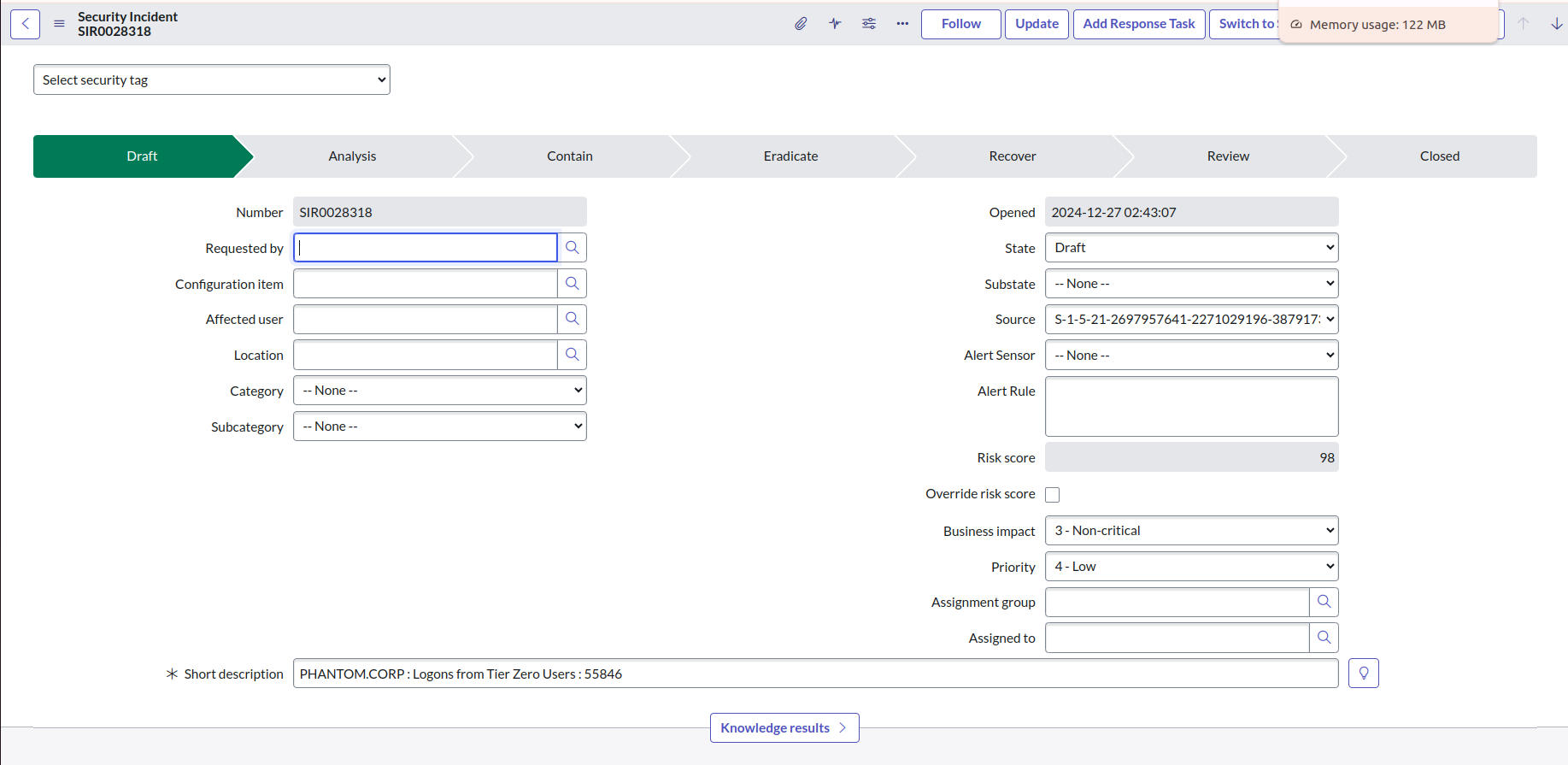Toggle the activity stream icon
The image size is (1568, 765).
pos(835,24)
